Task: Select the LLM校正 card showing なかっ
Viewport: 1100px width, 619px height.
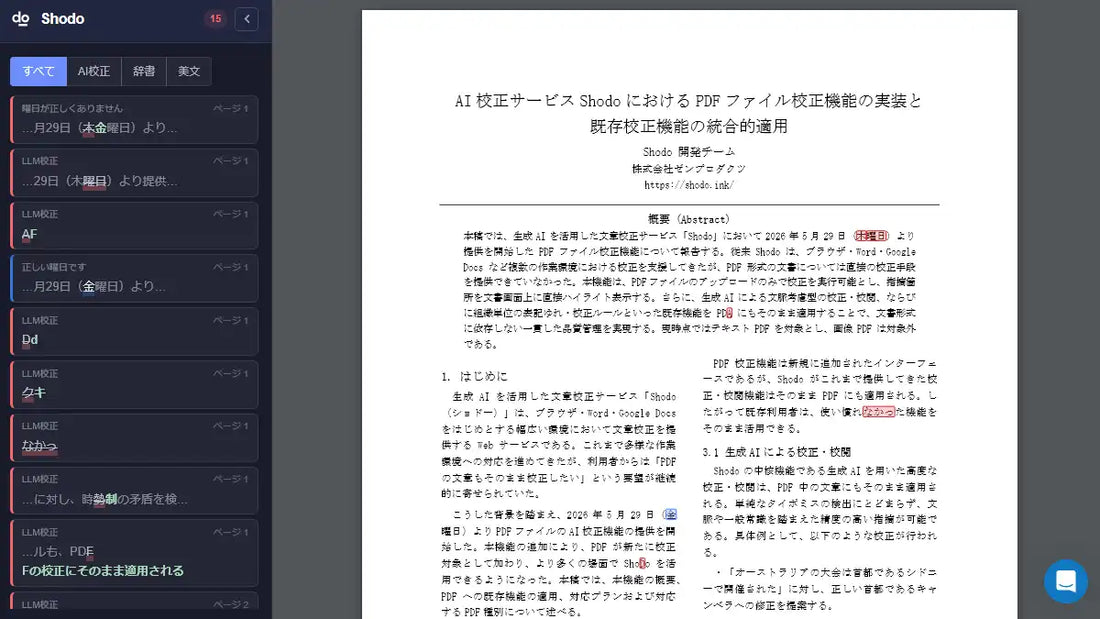Action: click(134, 437)
